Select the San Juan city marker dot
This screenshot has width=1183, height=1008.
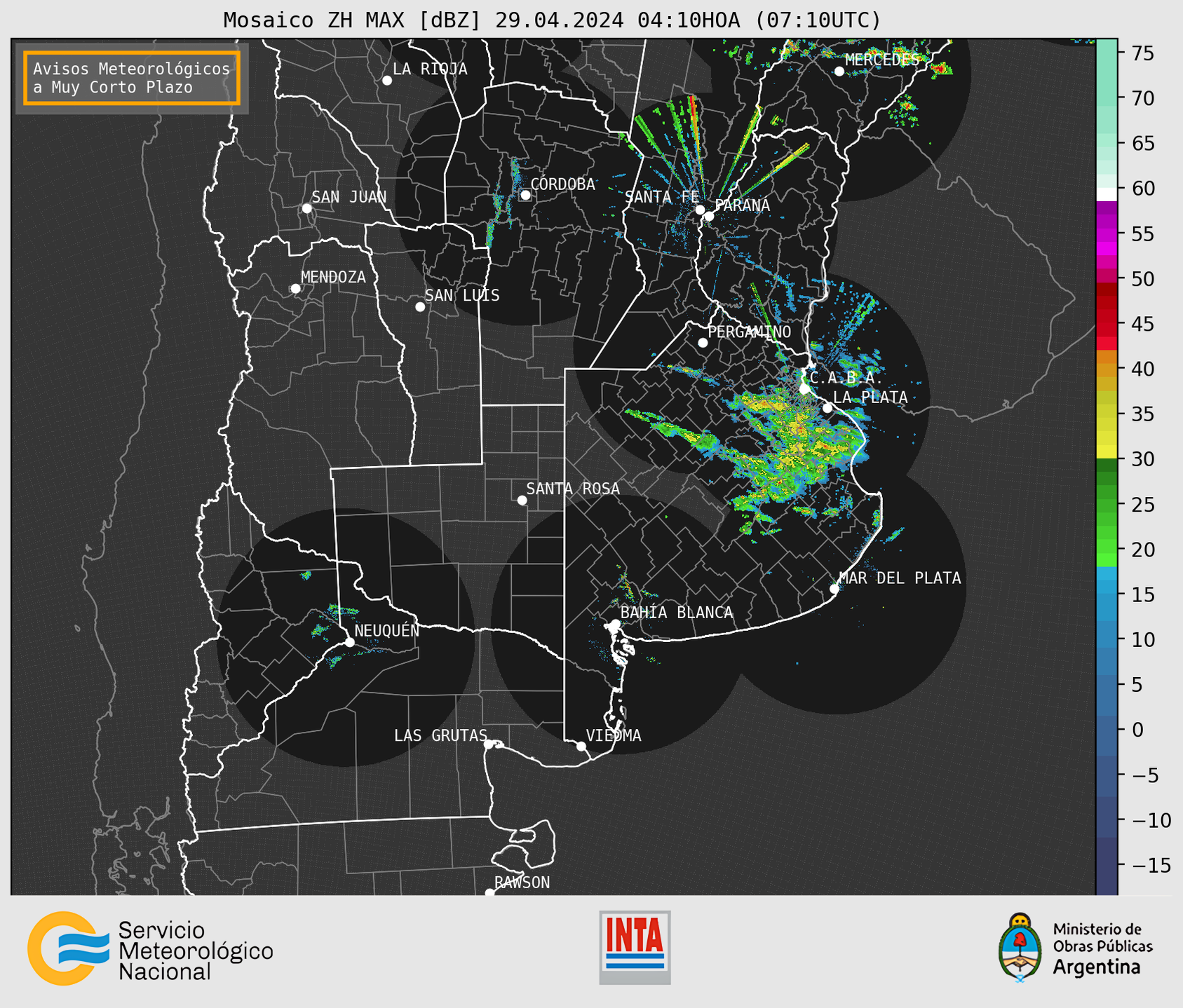click(306, 208)
